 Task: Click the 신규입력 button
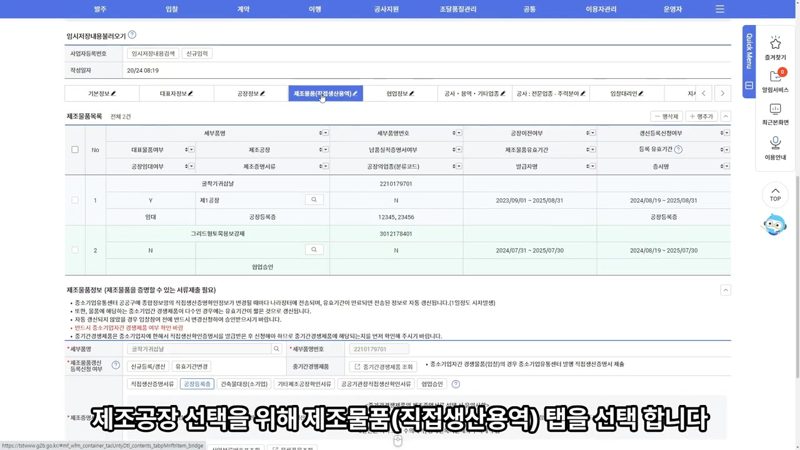pos(197,54)
